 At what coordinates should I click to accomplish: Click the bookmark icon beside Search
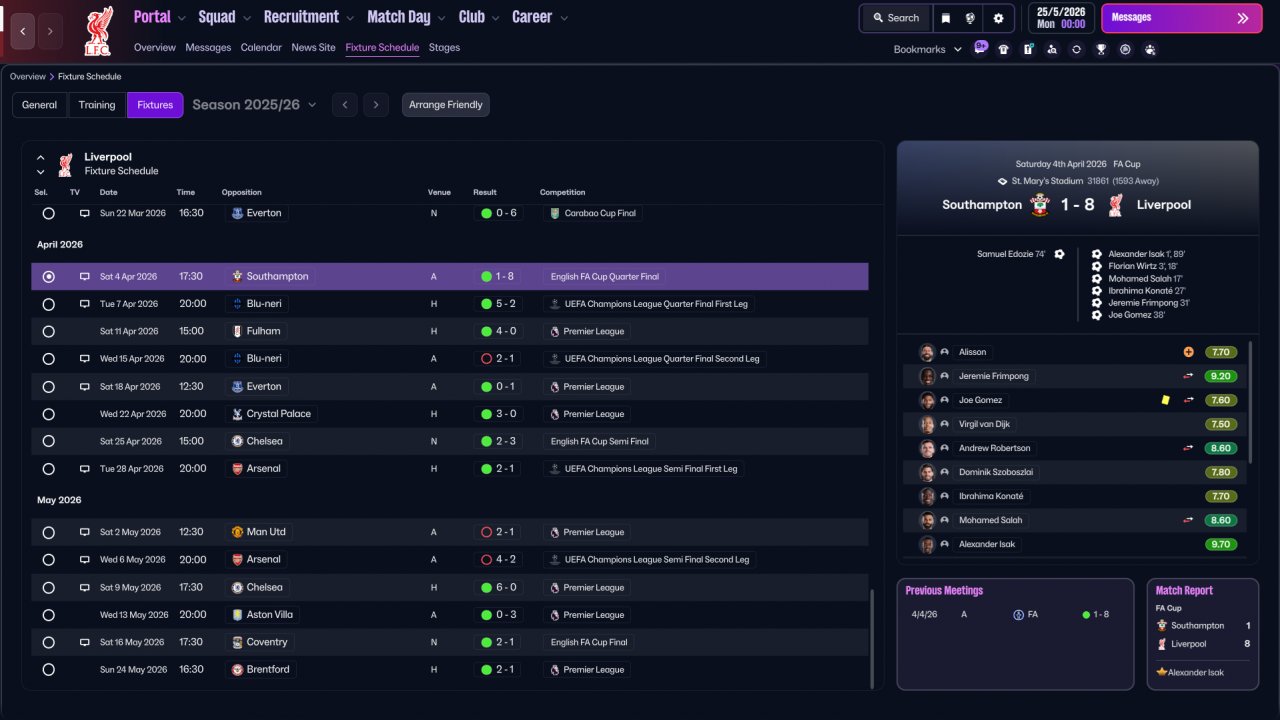(946, 18)
